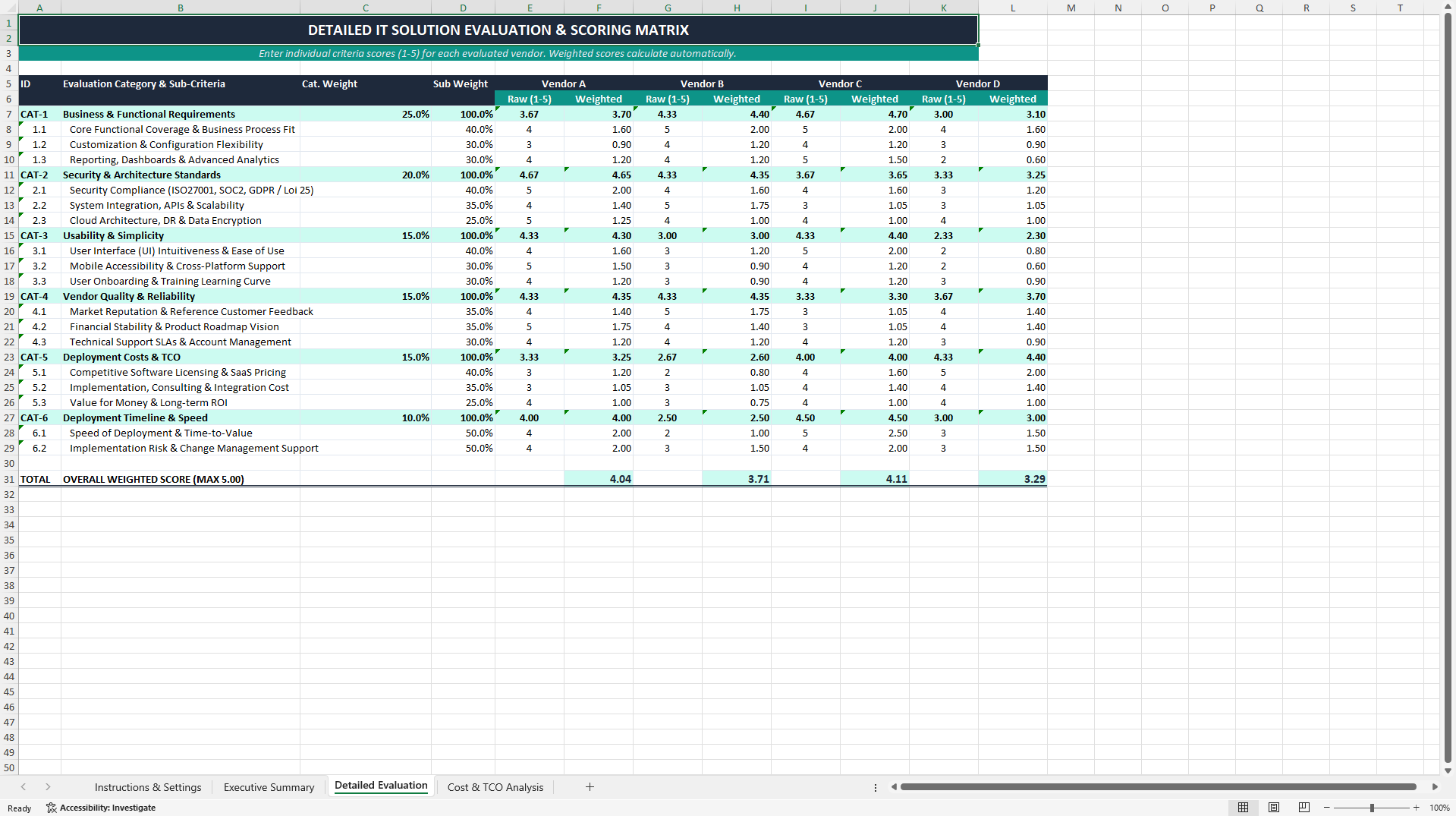Image resolution: width=1456 pixels, height=816 pixels.
Task: Select Business & Functional Requirements cell
Action: point(181,114)
